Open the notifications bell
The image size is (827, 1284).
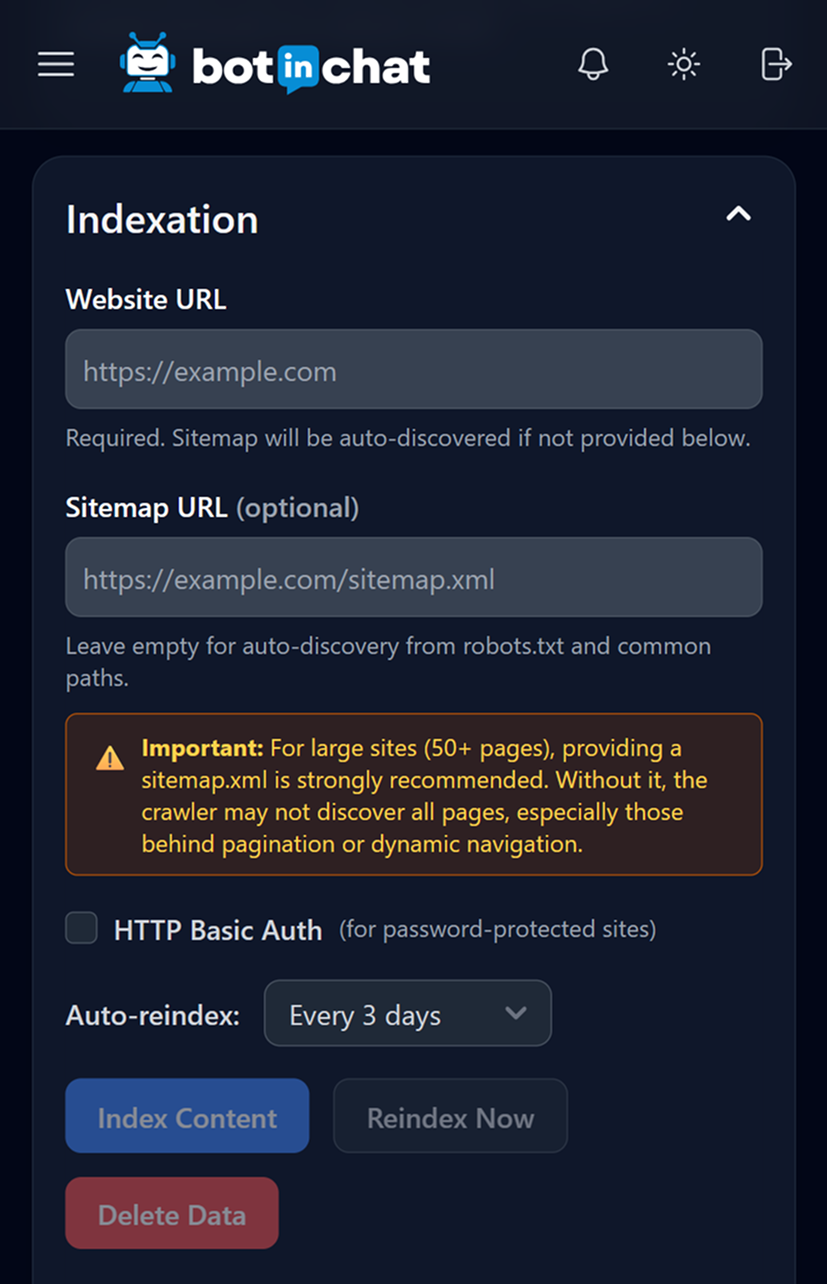[593, 65]
